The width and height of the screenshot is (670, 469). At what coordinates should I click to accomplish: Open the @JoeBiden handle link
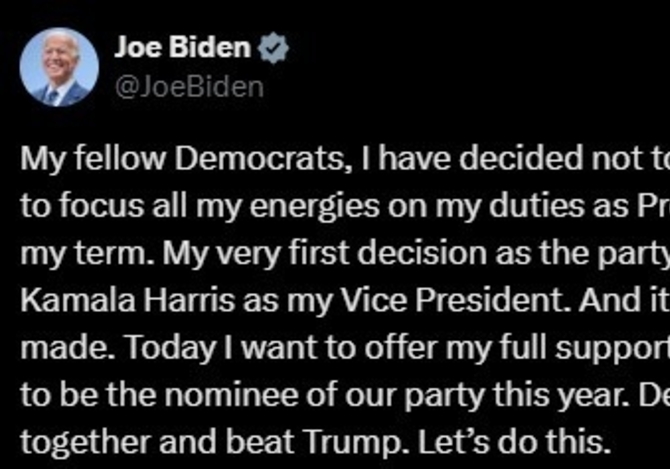189,88
